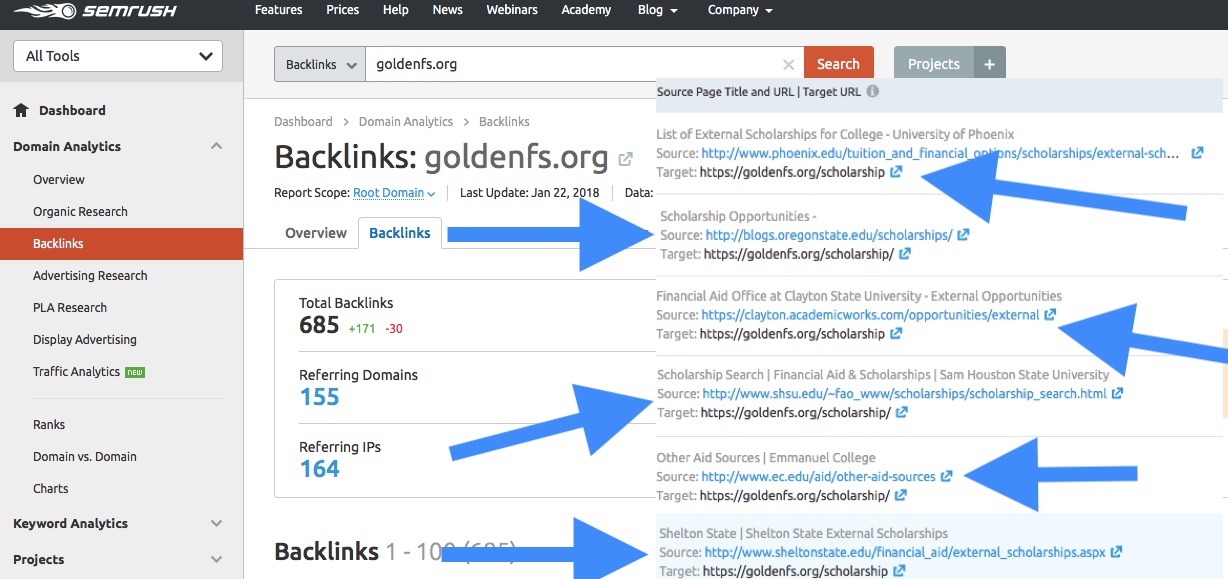This screenshot has width=1228, height=579.
Task: Open the phoenix.edu source URL link
Action: pos(941,154)
